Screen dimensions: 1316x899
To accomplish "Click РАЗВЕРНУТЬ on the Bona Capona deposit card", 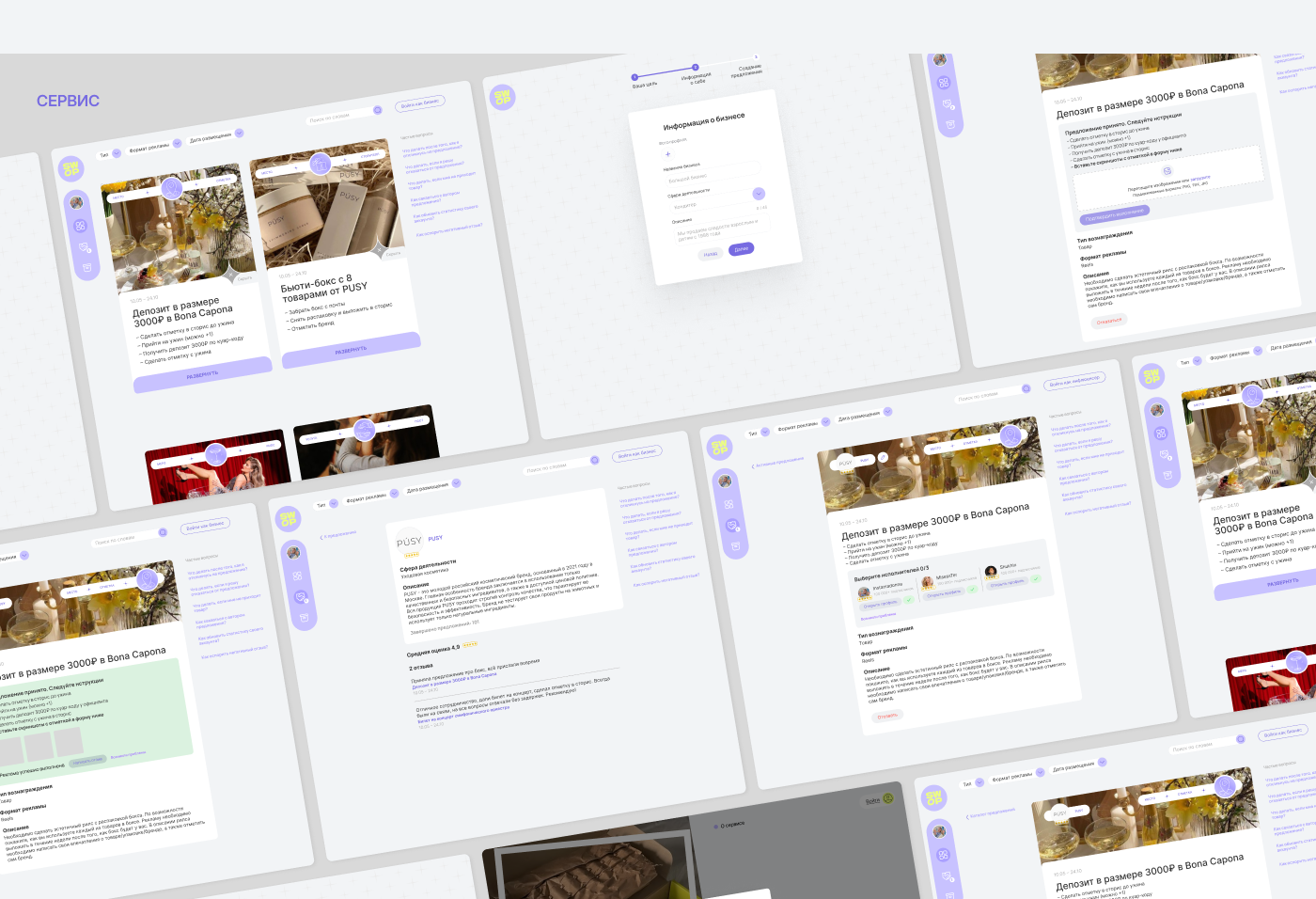I will point(202,375).
